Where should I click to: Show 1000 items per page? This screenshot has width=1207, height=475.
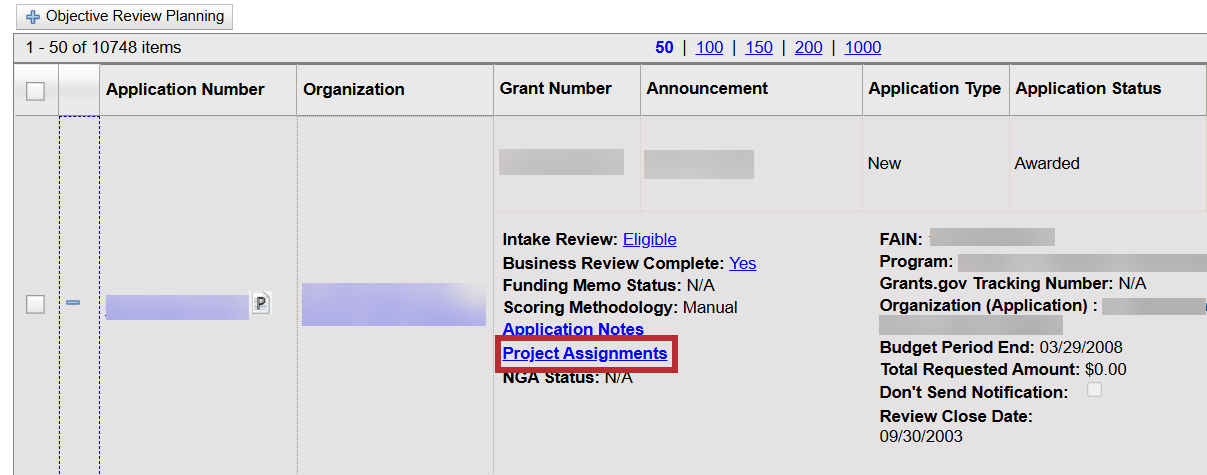[863, 47]
